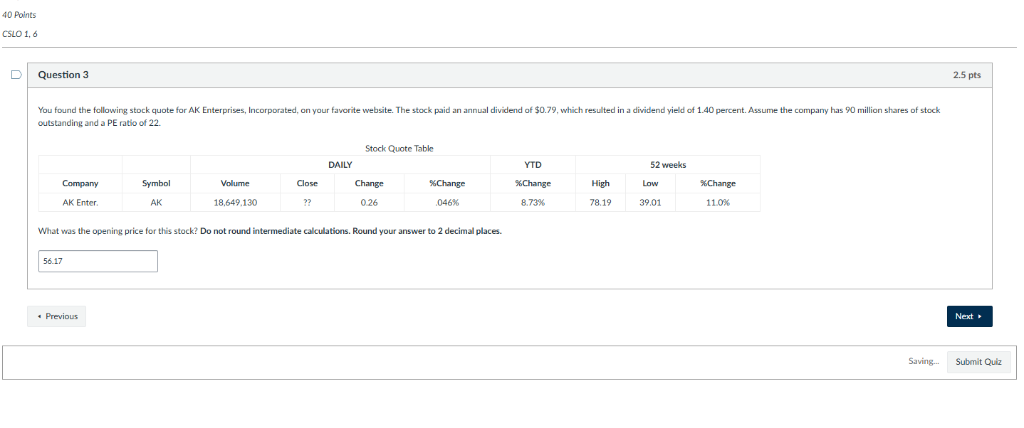Select the YTD percent change 8.73%
The width and height of the screenshot is (1024, 428).
(x=533, y=203)
